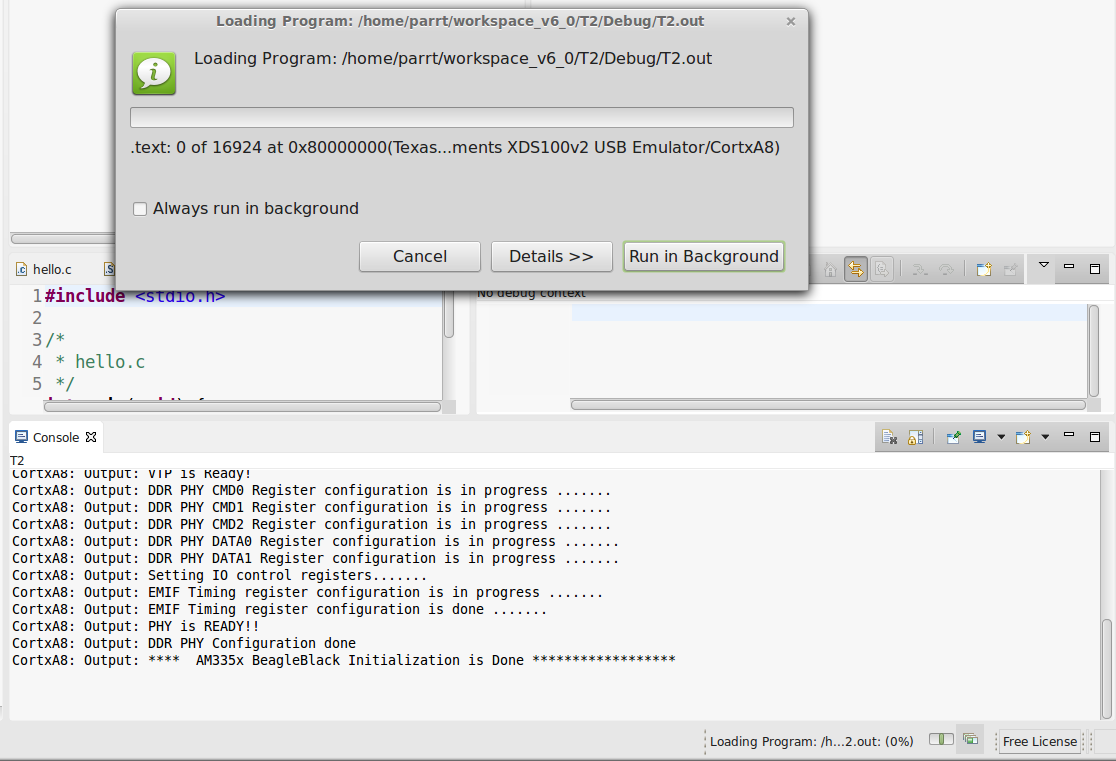Open Details >> in loading dialog
Viewport: 1116px width, 761px height.
pyautogui.click(x=552, y=256)
